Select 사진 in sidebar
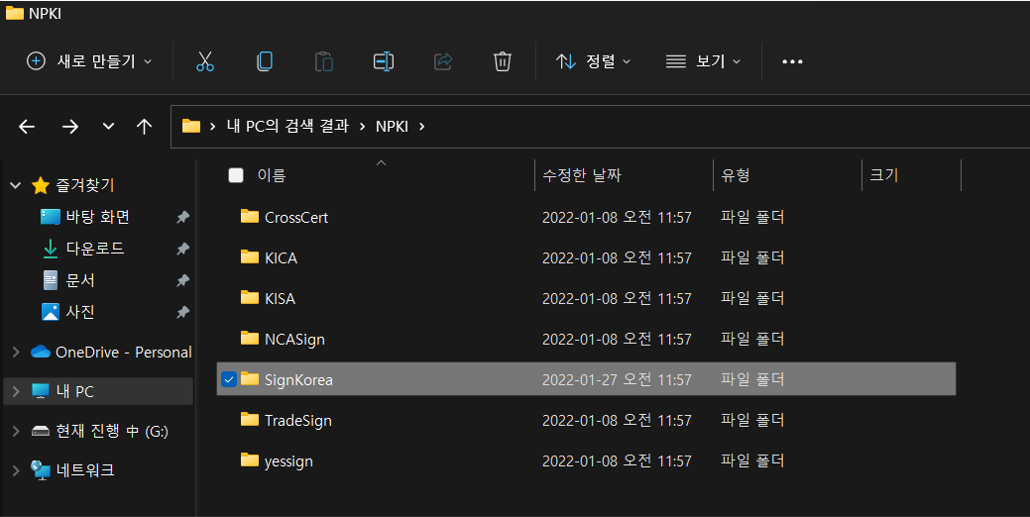Image resolution: width=1030 pixels, height=517 pixels. (80, 311)
